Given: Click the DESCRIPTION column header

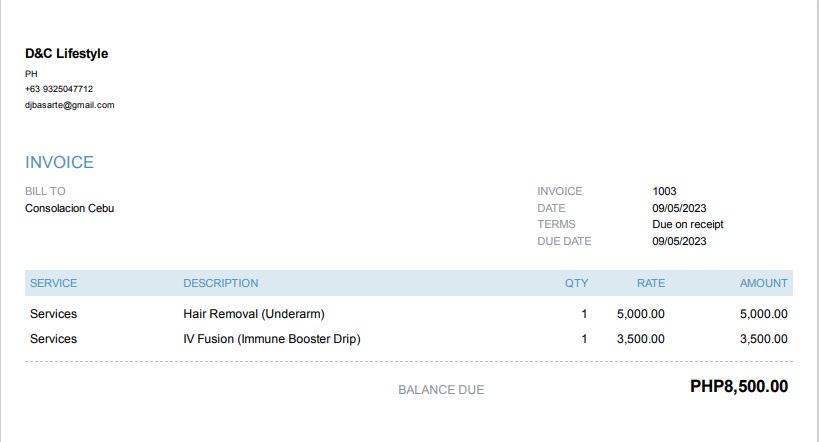Looking at the screenshot, I should click(220, 283).
